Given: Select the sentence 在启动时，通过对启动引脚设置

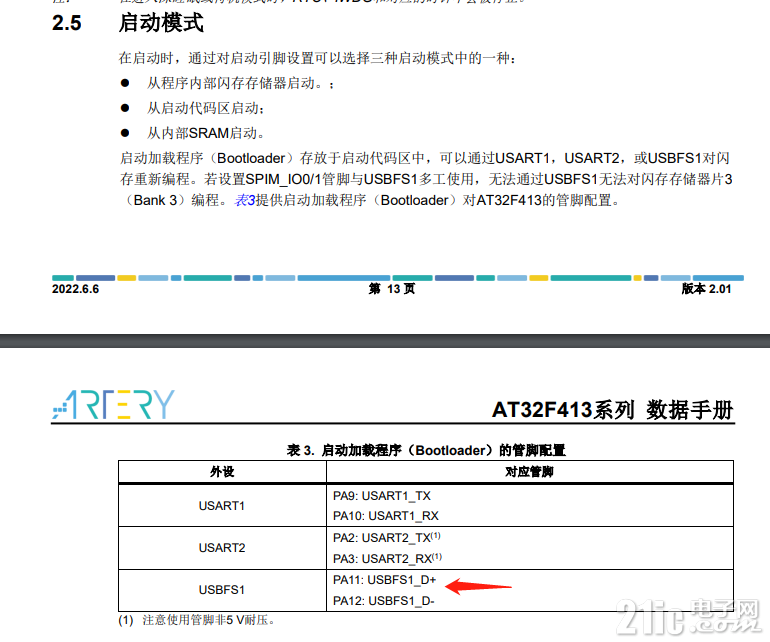Looking at the screenshot, I should [x=317, y=58].
